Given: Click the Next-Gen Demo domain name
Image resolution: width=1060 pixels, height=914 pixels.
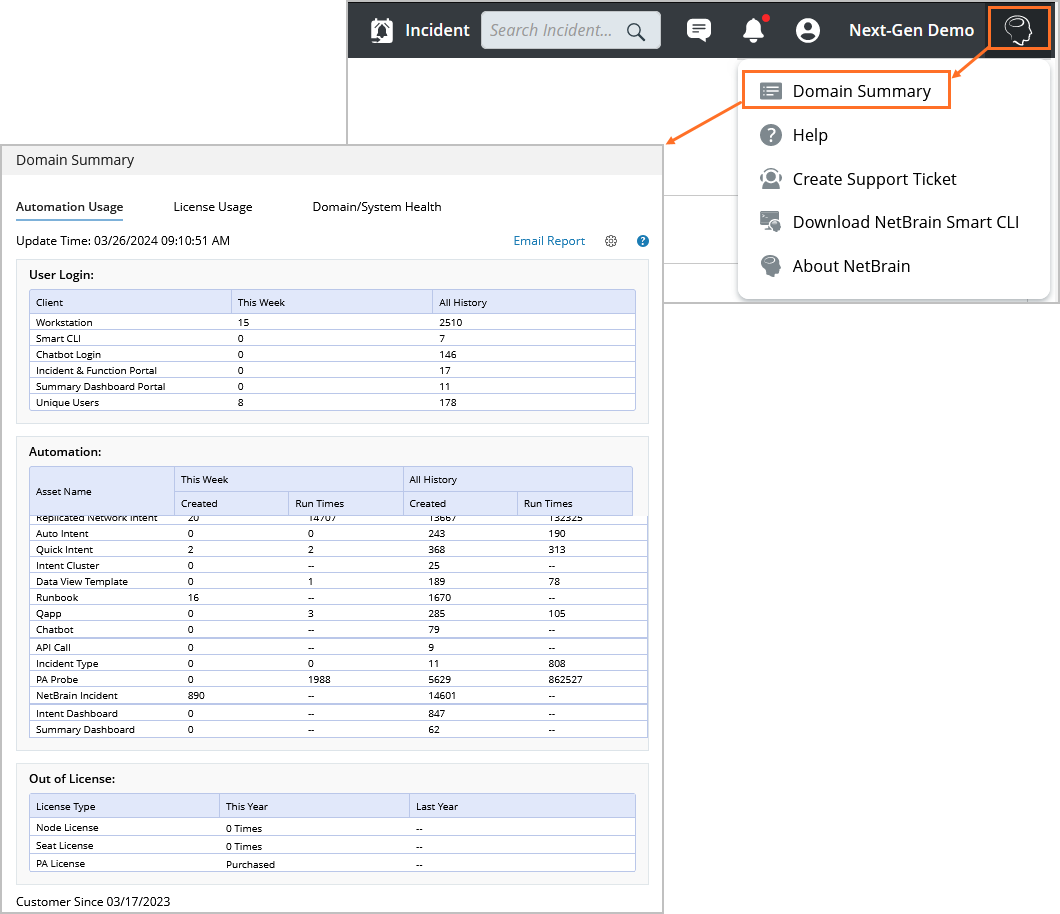Looking at the screenshot, I should [x=911, y=30].
